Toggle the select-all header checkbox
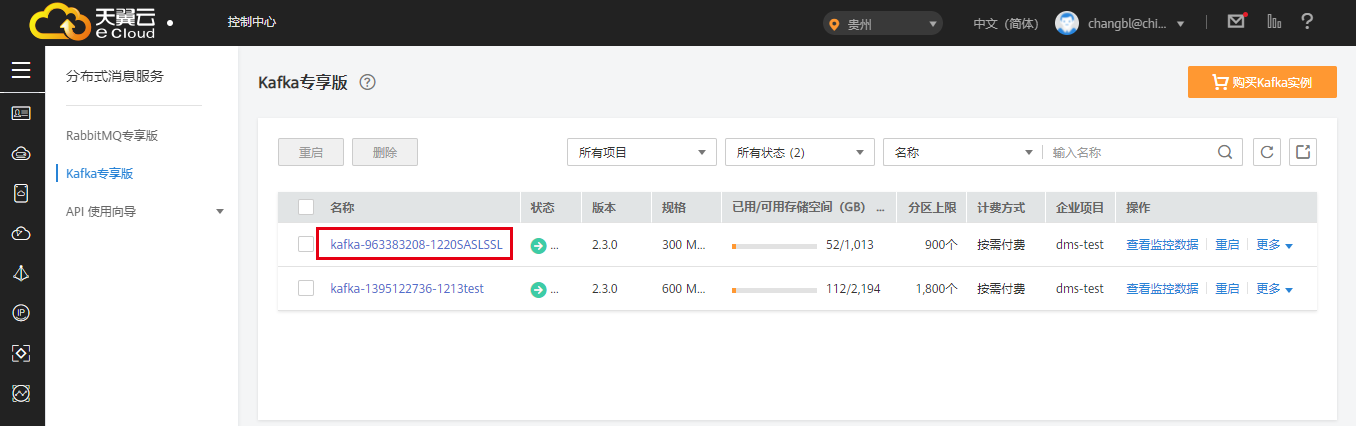1356x426 pixels. coord(306,207)
